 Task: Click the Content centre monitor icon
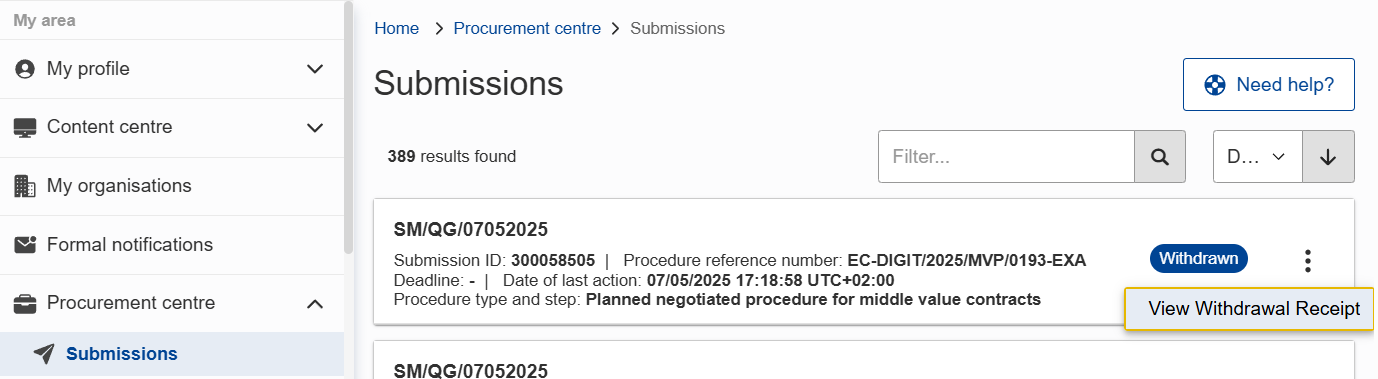(25, 128)
